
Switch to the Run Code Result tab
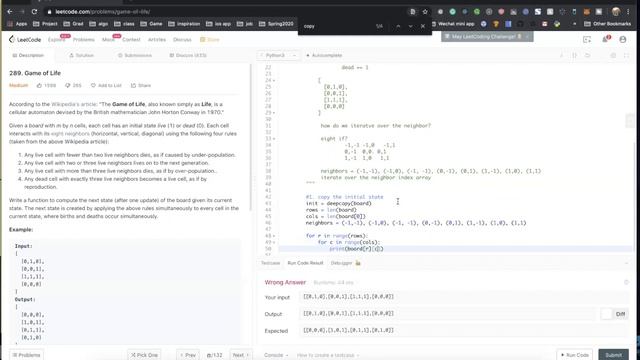[x=305, y=263]
